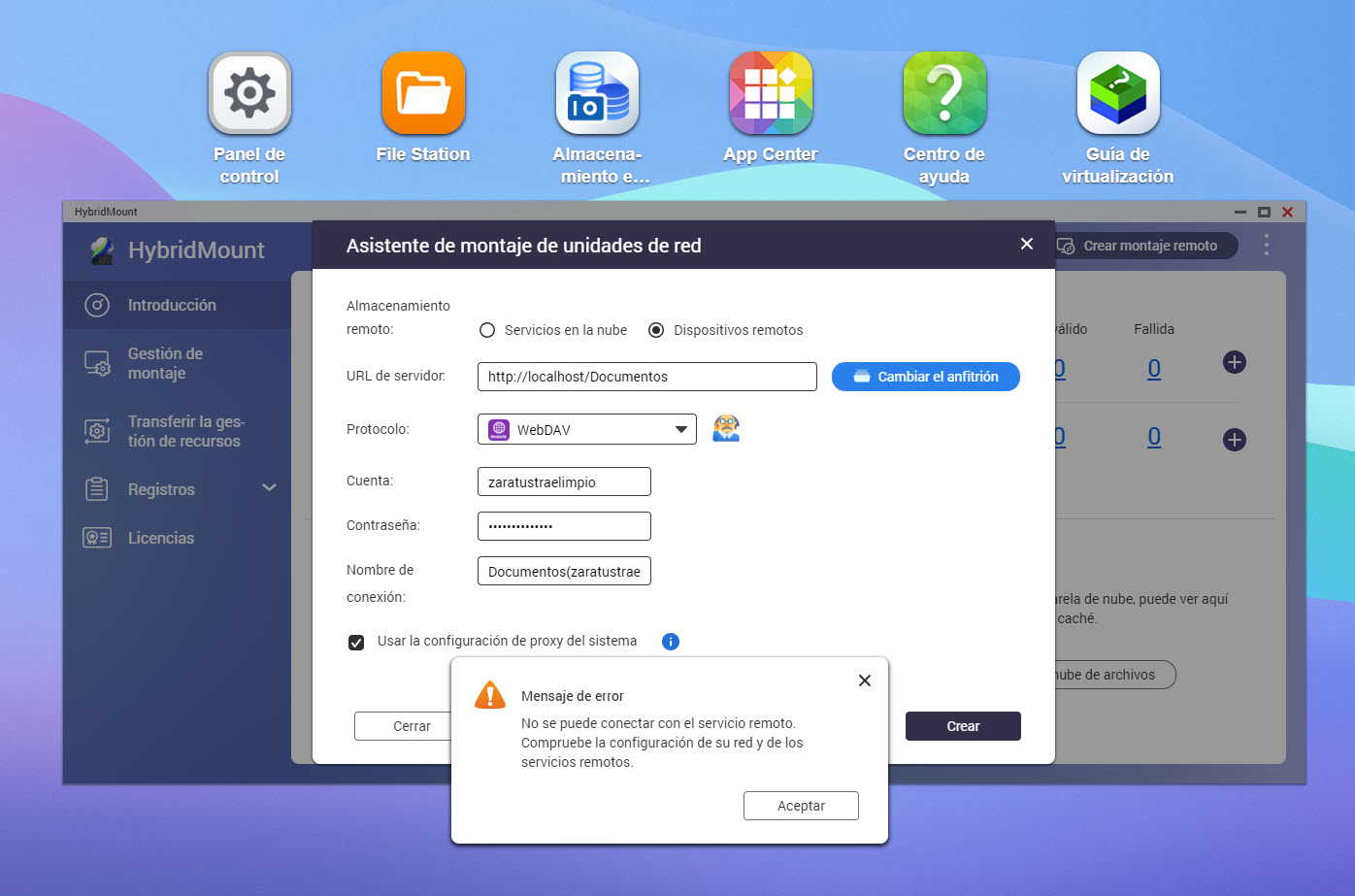
Task: Select the Servicios en la nube option
Action: tap(487, 330)
